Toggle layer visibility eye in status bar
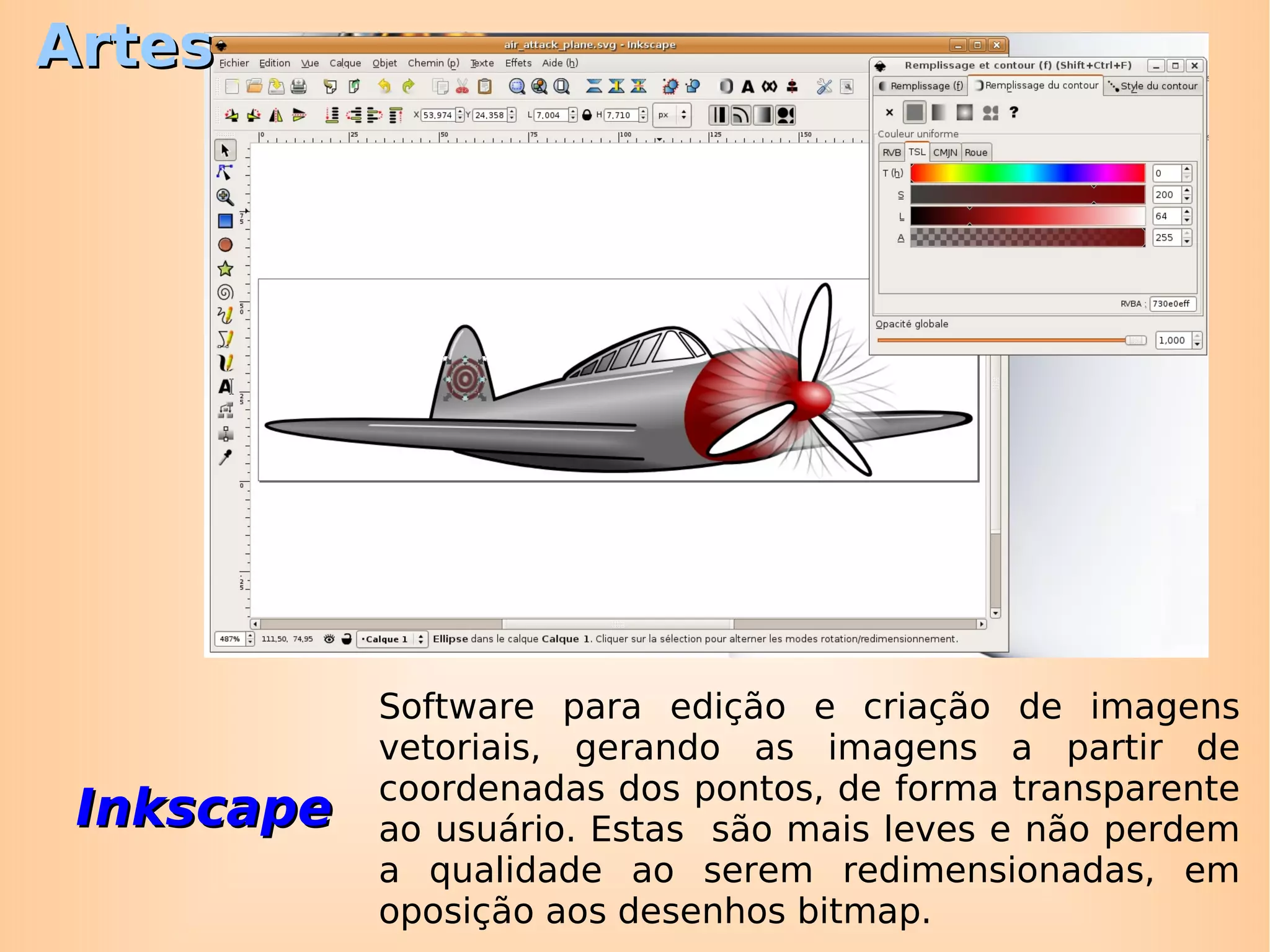Image resolution: width=1270 pixels, height=952 pixels. (329, 639)
